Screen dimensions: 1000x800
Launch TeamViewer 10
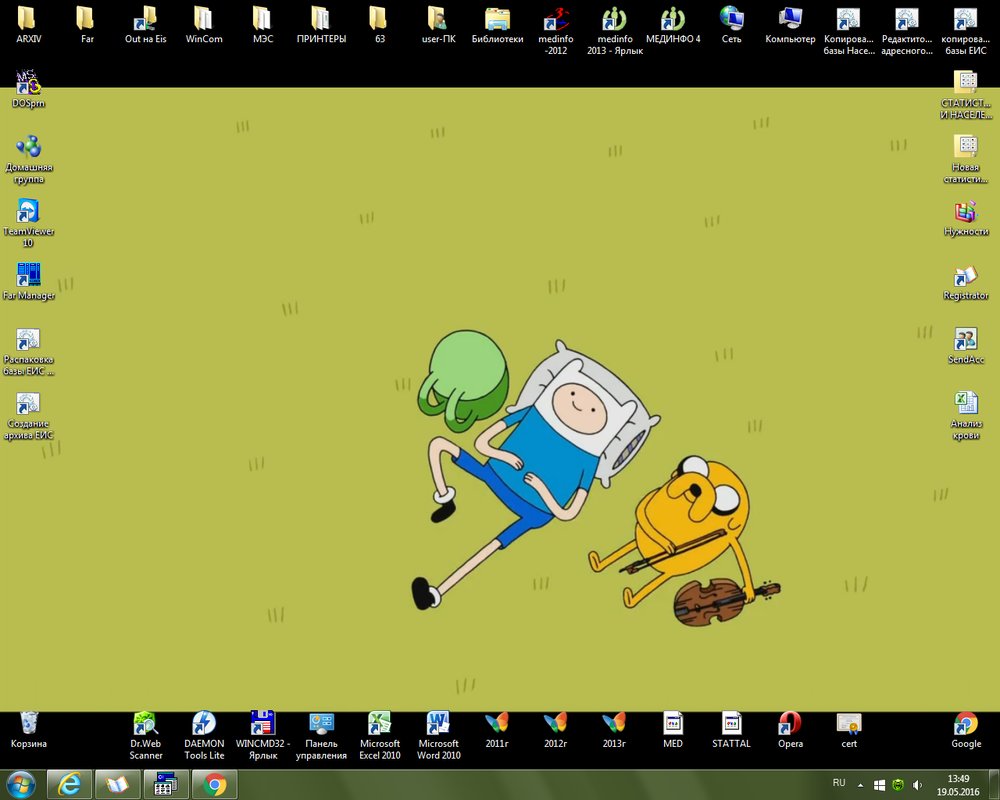[x=28, y=223]
